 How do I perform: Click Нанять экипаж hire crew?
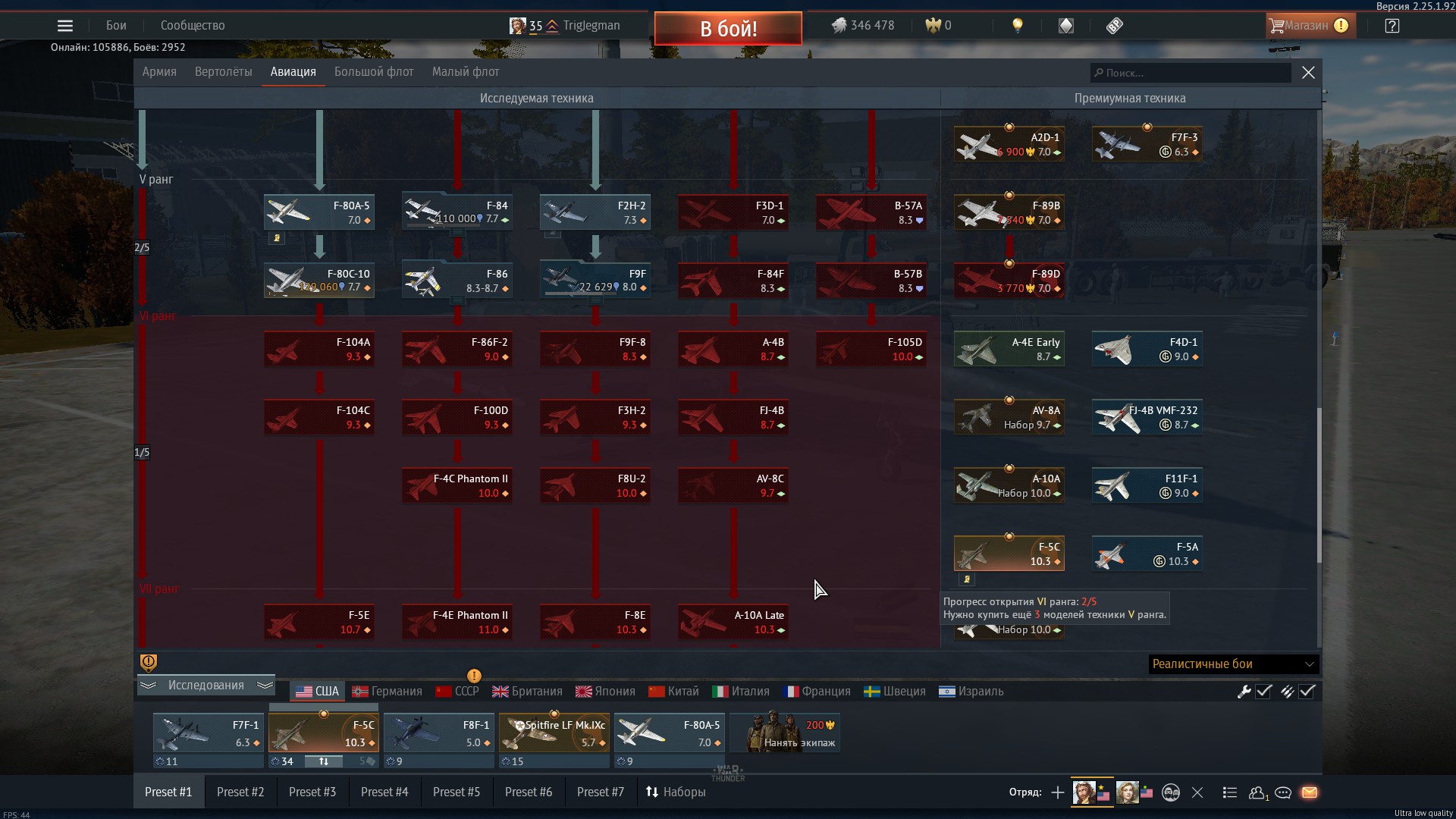[785, 733]
